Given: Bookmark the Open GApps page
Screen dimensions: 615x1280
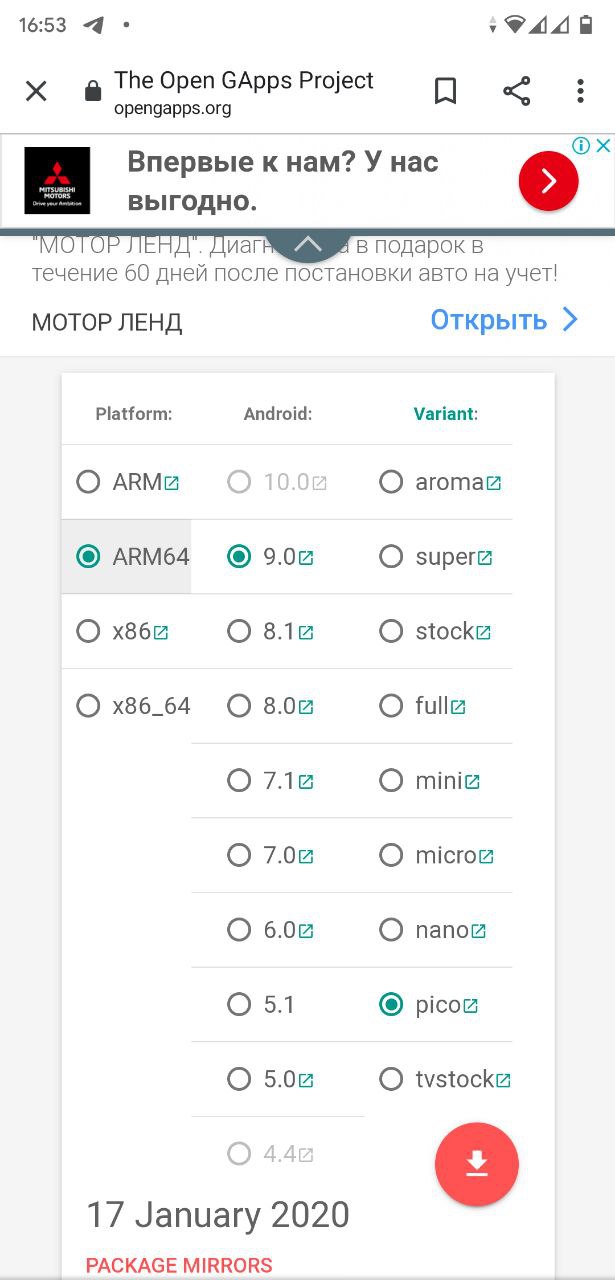Looking at the screenshot, I should 446,92.
